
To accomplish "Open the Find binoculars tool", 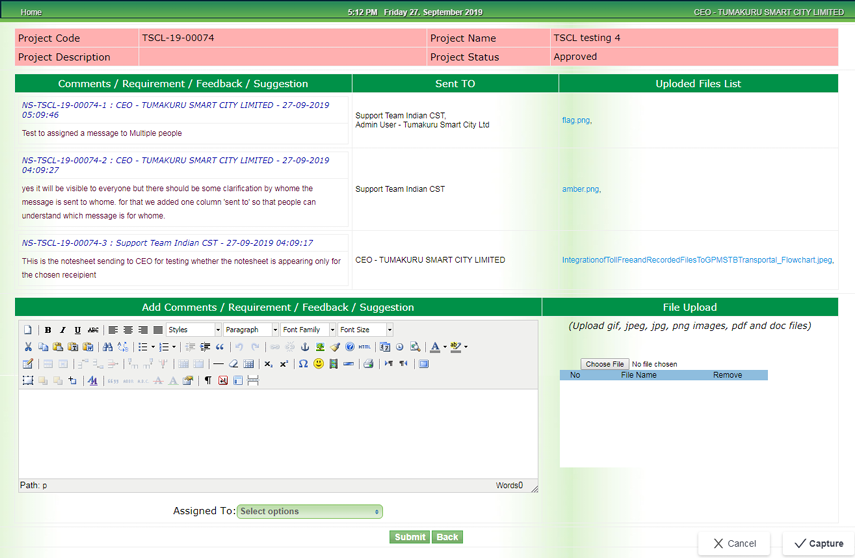I will (108, 347).
